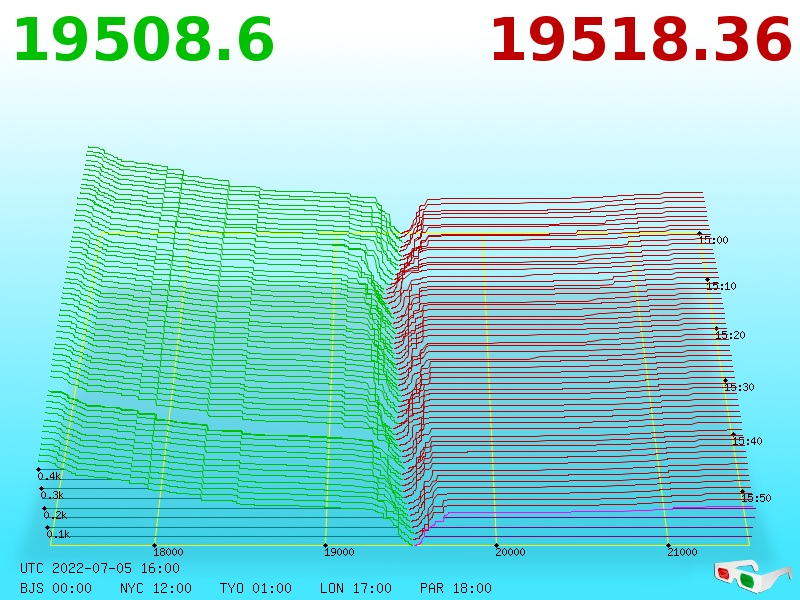Click the 0.1k volume axis label
This screenshot has height=600, width=800.
coord(59,534)
